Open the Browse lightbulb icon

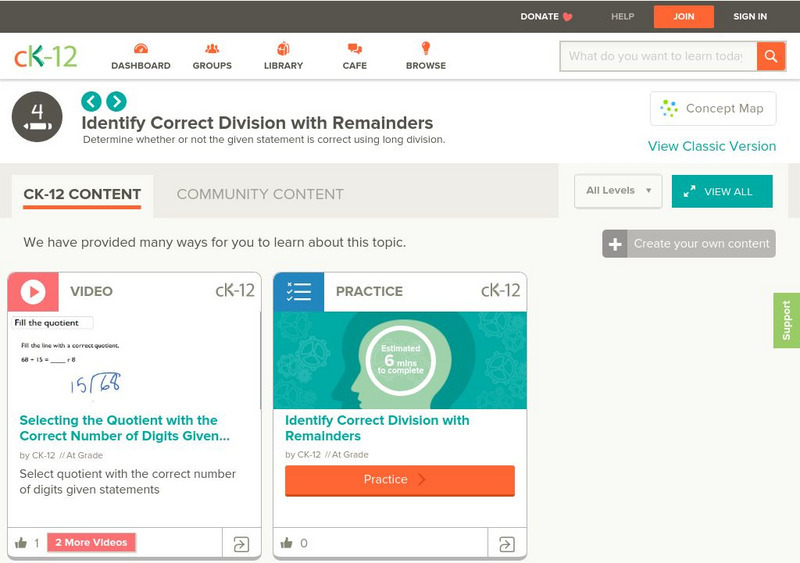pyautogui.click(x=426, y=48)
